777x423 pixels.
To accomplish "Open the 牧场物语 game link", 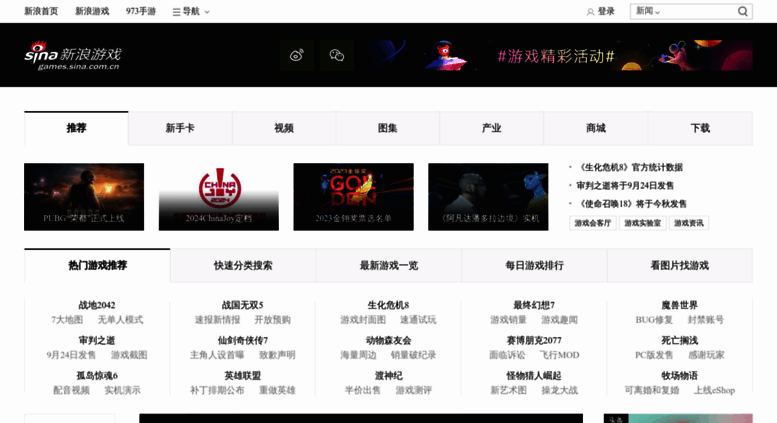I will point(679,375).
